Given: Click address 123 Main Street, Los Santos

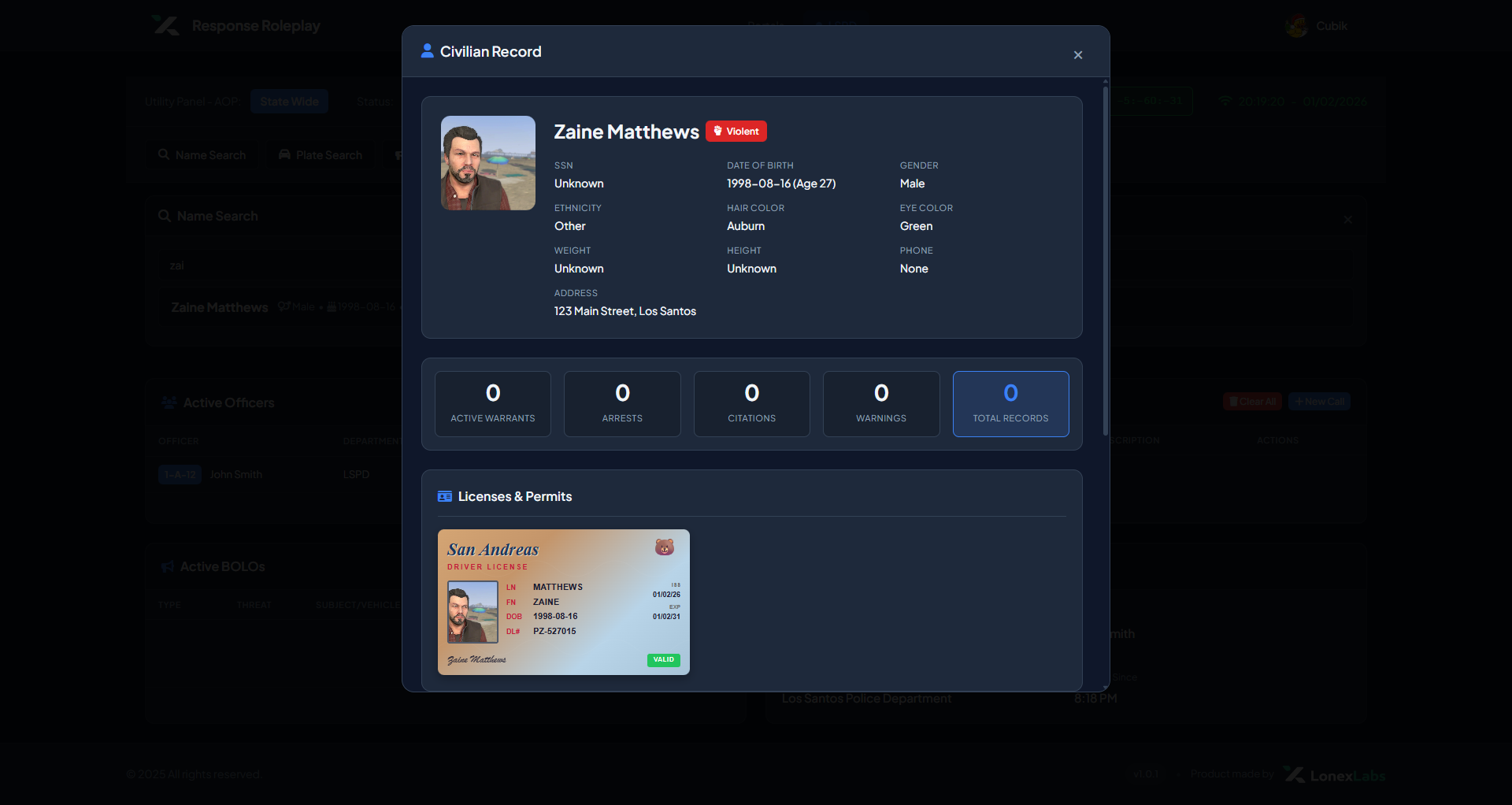Looking at the screenshot, I should [625, 311].
